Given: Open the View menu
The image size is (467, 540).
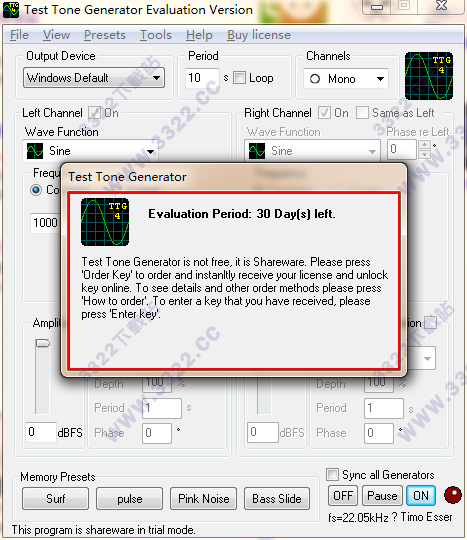Looking at the screenshot, I should tap(56, 35).
